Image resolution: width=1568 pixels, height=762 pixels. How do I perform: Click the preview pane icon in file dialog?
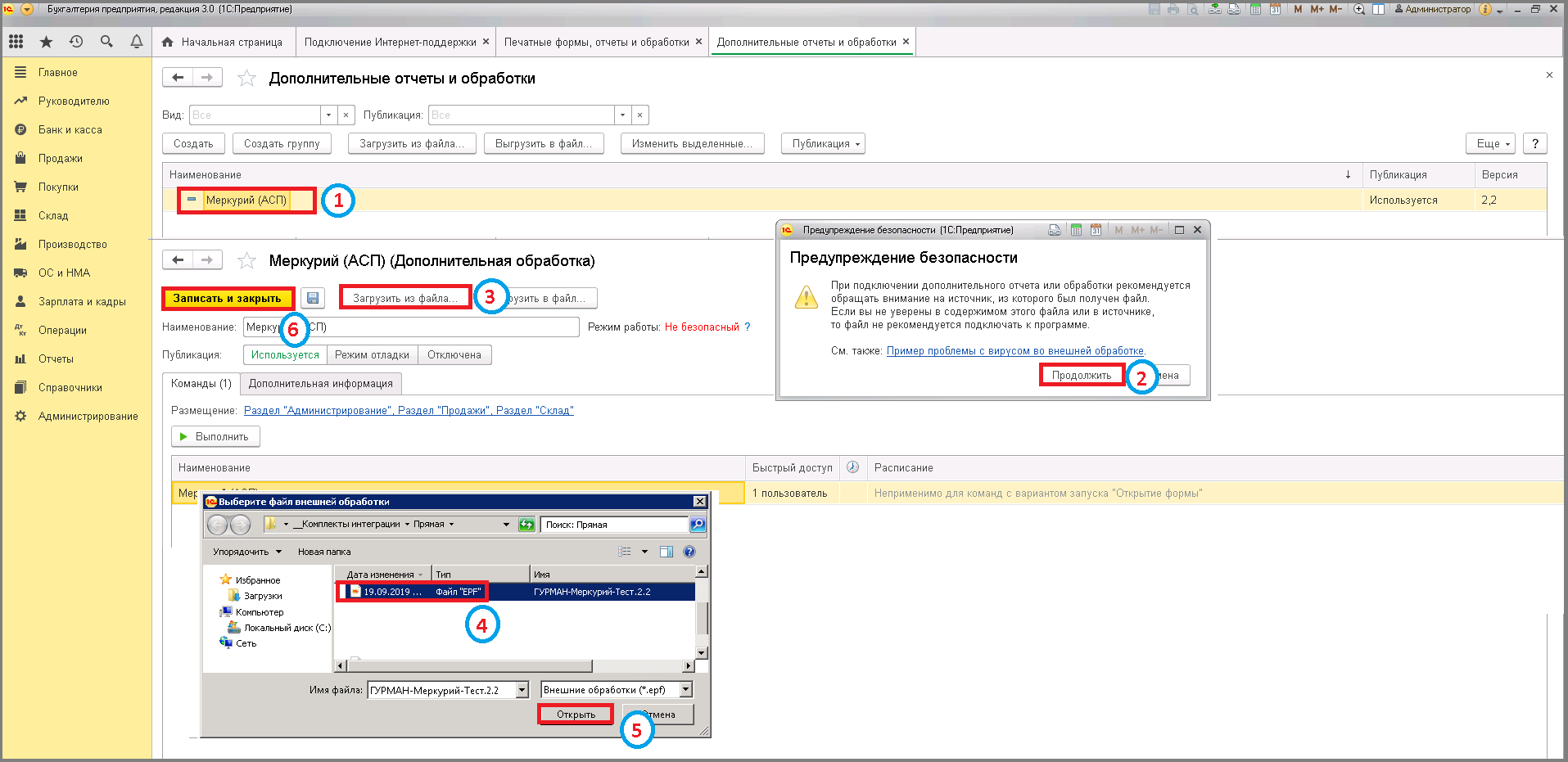[x=667, y=552]
